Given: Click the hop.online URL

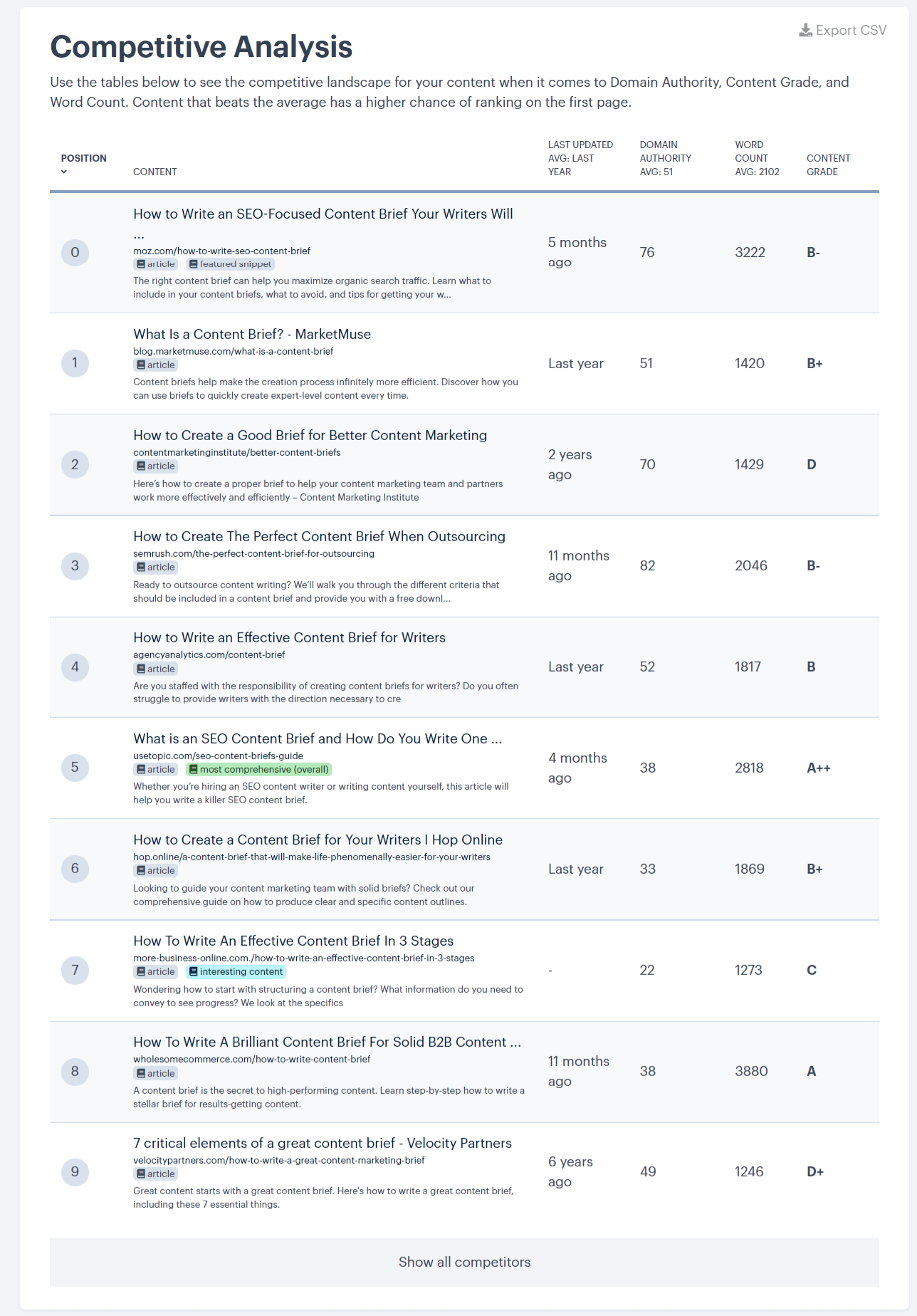Looking at the screenshot, I should click(x=311, y=857).
